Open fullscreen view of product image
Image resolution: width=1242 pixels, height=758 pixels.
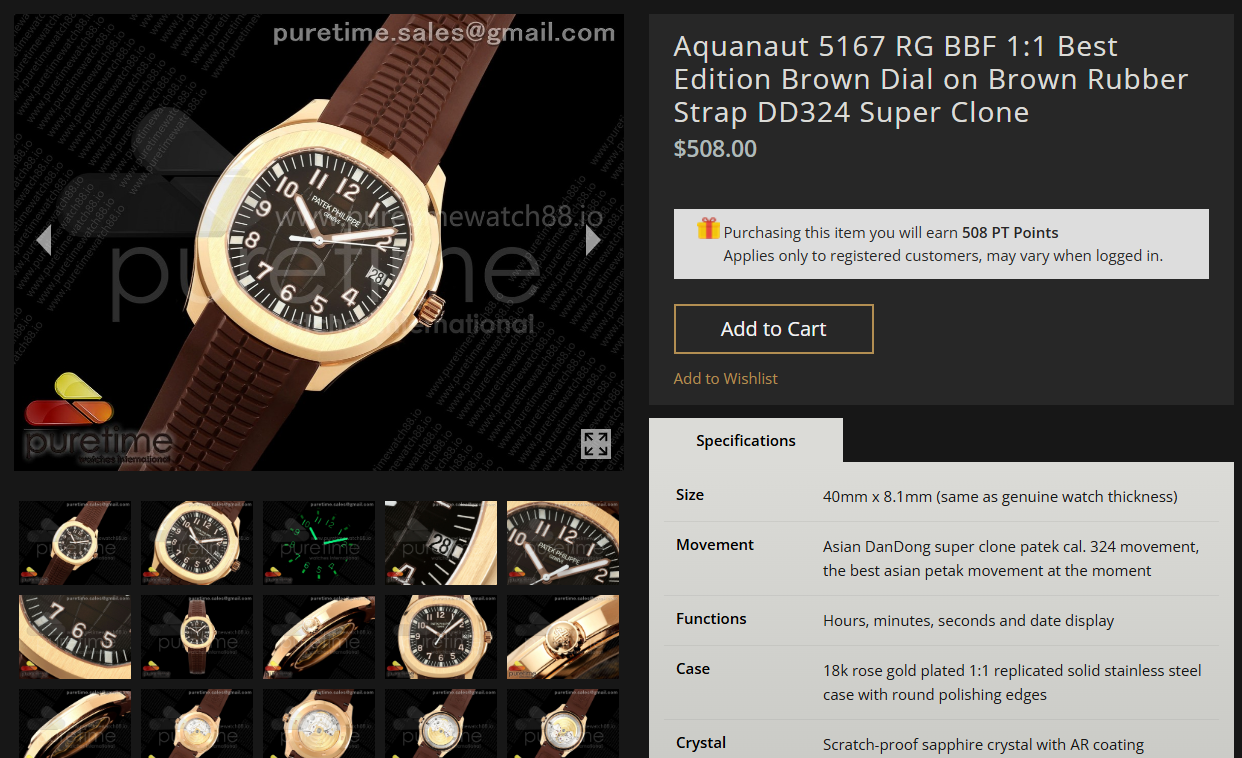(596, 444)
